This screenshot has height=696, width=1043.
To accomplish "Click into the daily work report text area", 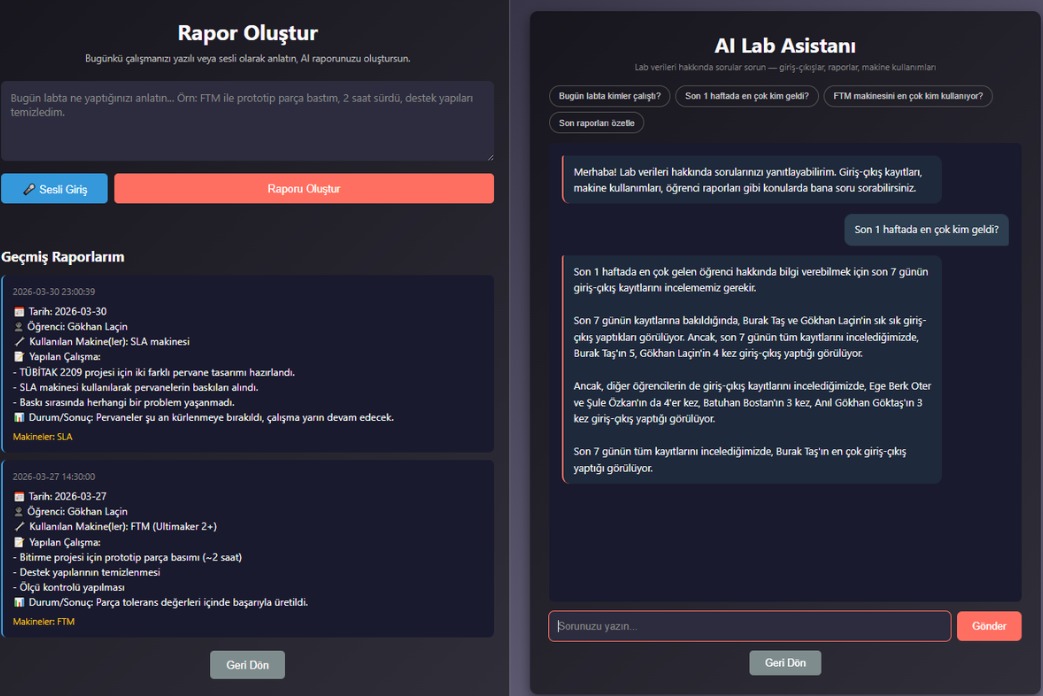I will pyautogui.click(x=247, y=120).
